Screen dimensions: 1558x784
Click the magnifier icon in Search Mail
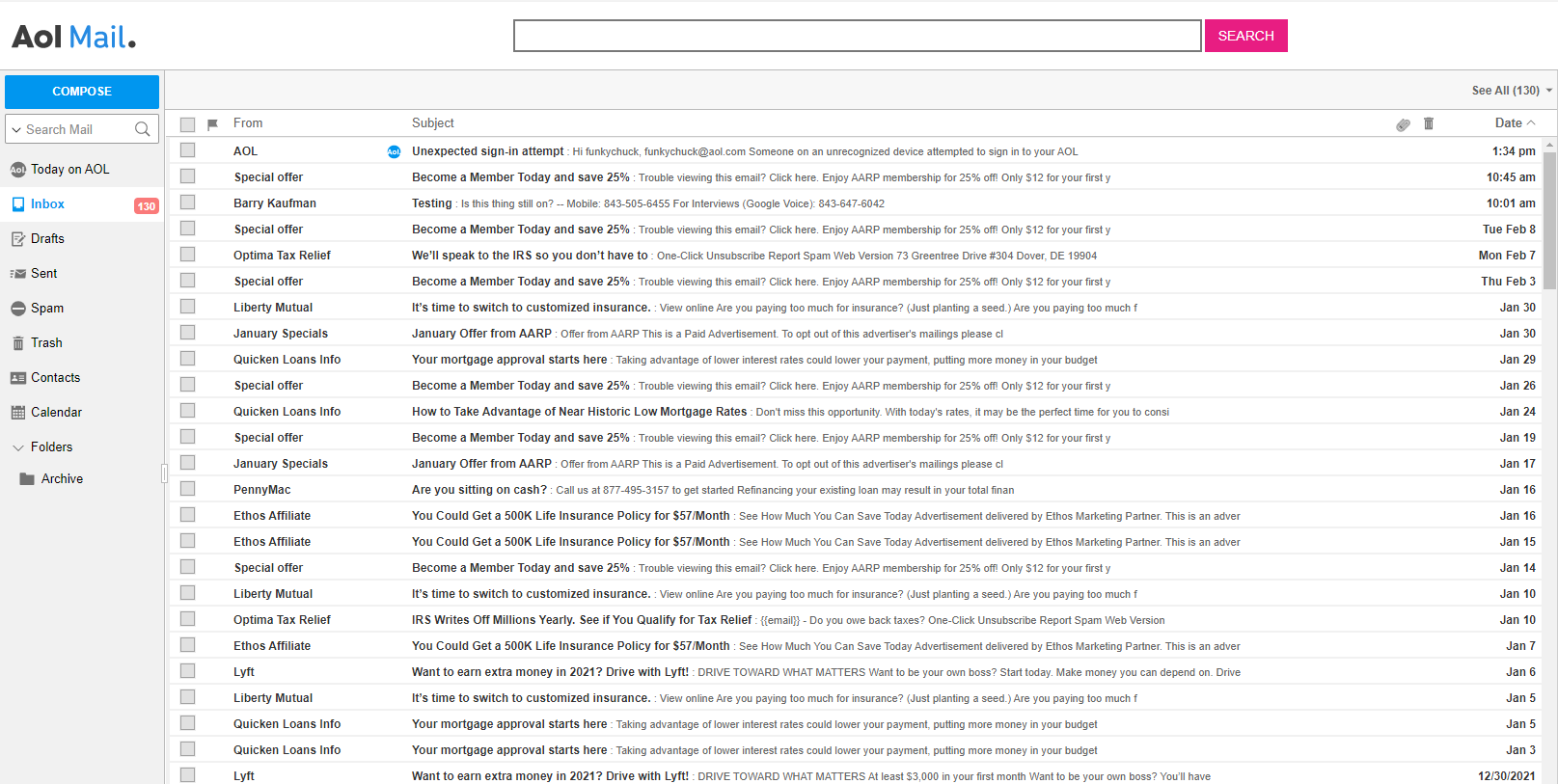(143, 129)
